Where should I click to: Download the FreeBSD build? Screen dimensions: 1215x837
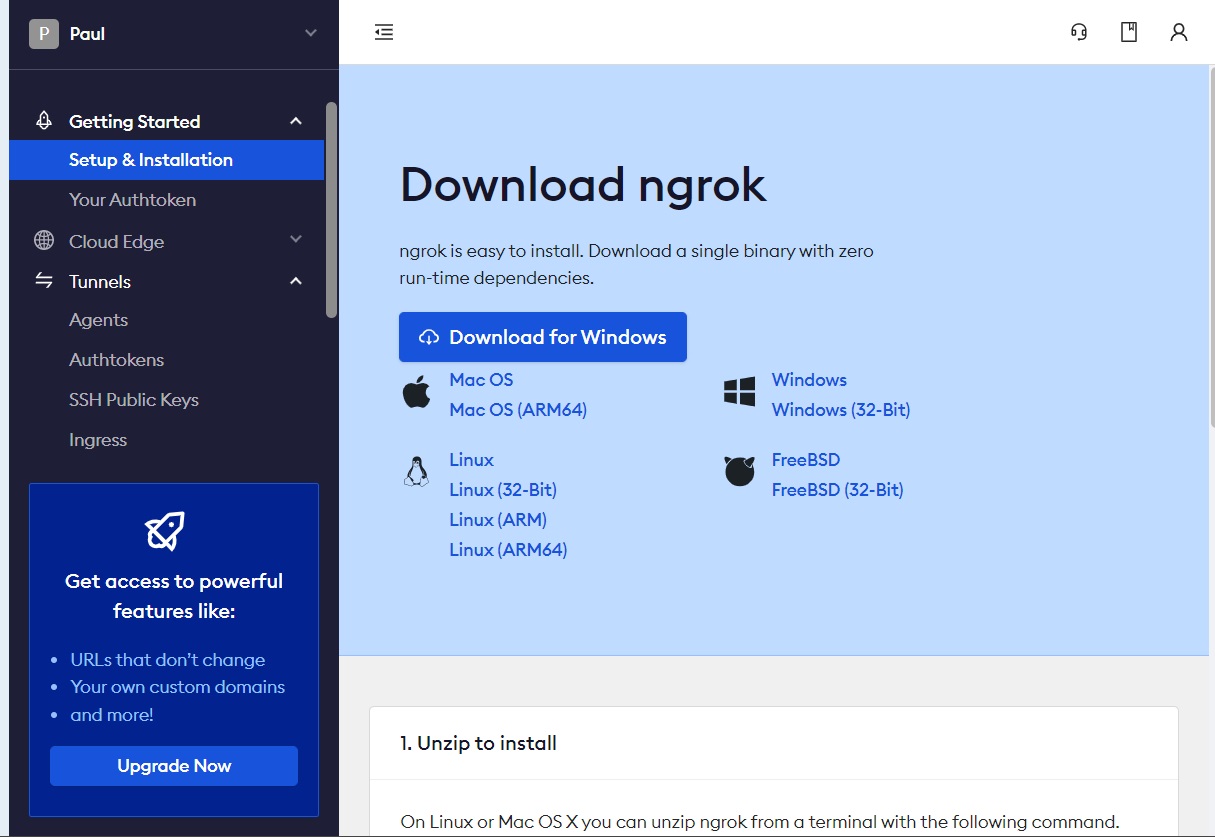(806, 460)
